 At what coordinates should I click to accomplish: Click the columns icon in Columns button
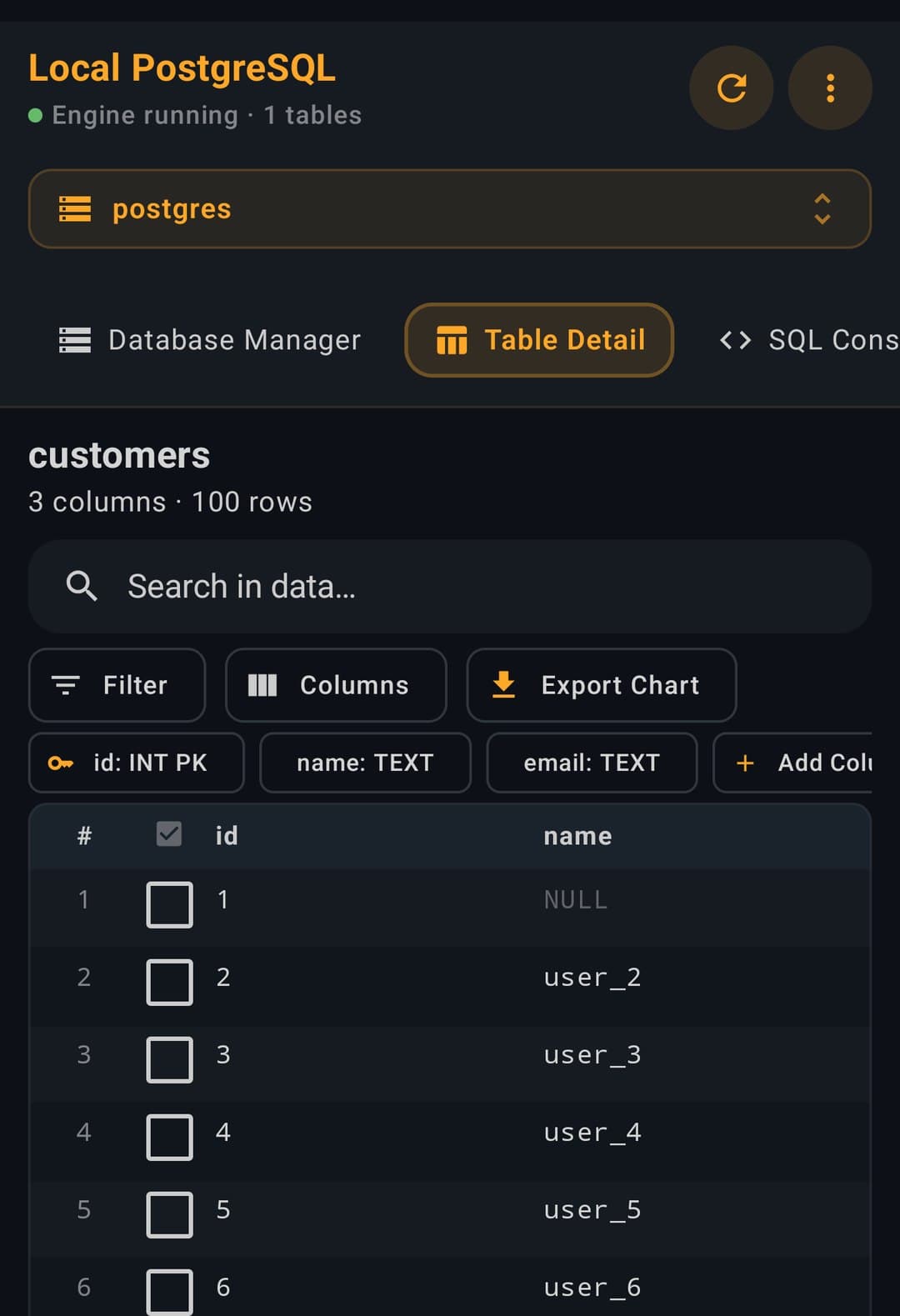(x=262, y=685)
